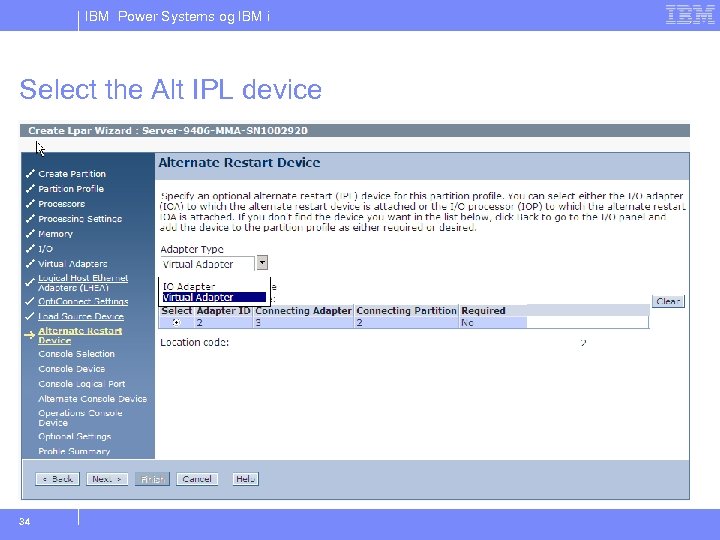Click Memory step in sidebar
The image size is (720, 540).
[x=56, y=234]
